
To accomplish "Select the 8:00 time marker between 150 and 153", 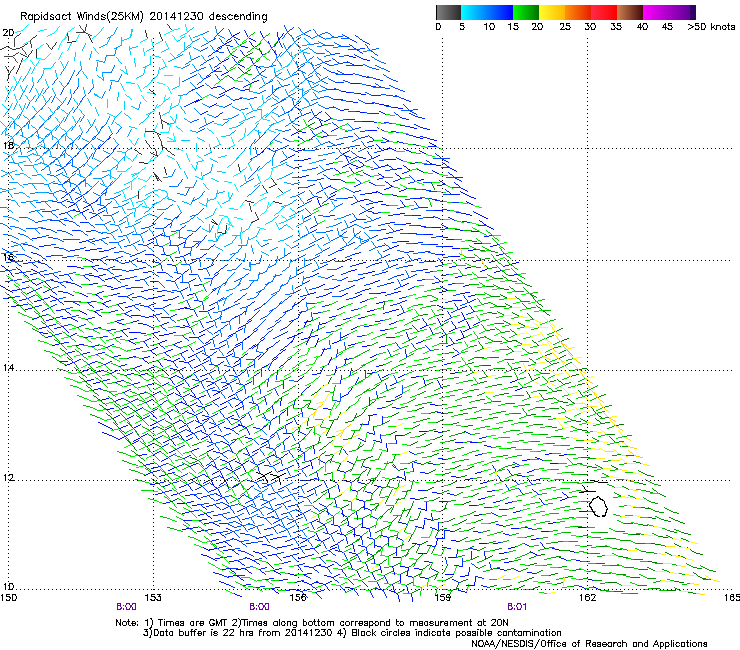I will tap(126, 607).
